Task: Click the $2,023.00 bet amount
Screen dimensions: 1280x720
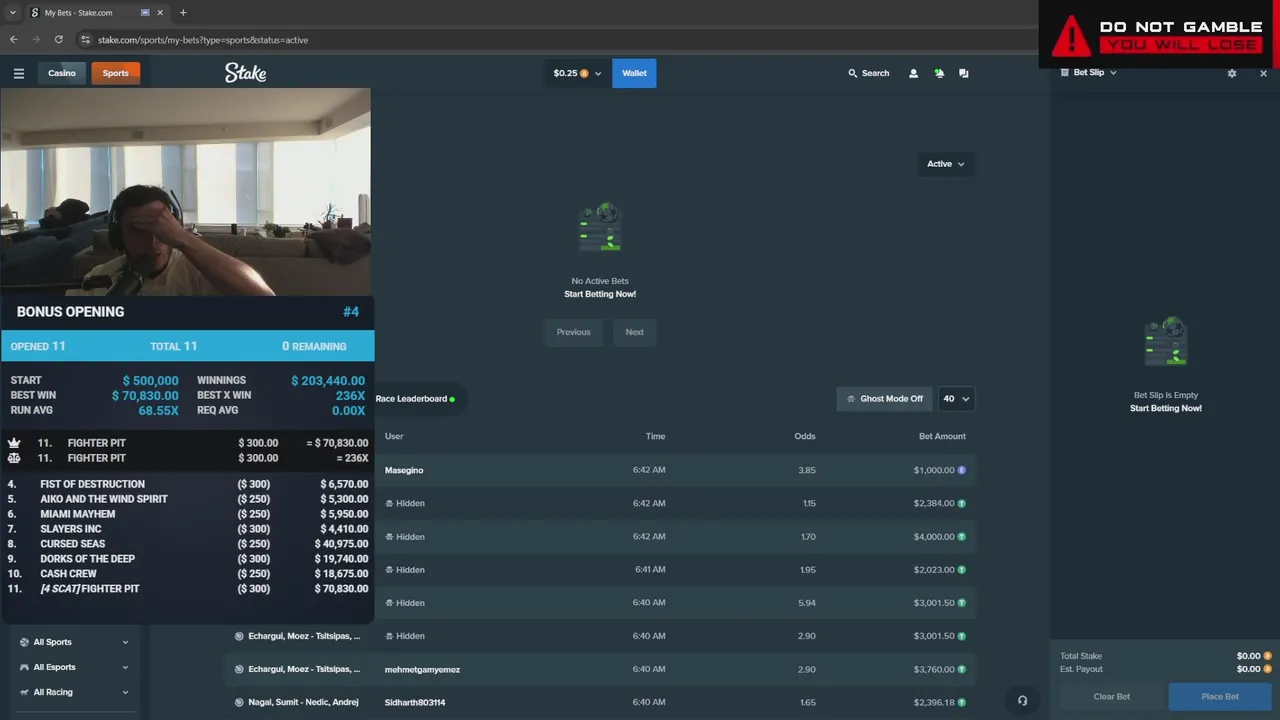Action: click(934, 570)
